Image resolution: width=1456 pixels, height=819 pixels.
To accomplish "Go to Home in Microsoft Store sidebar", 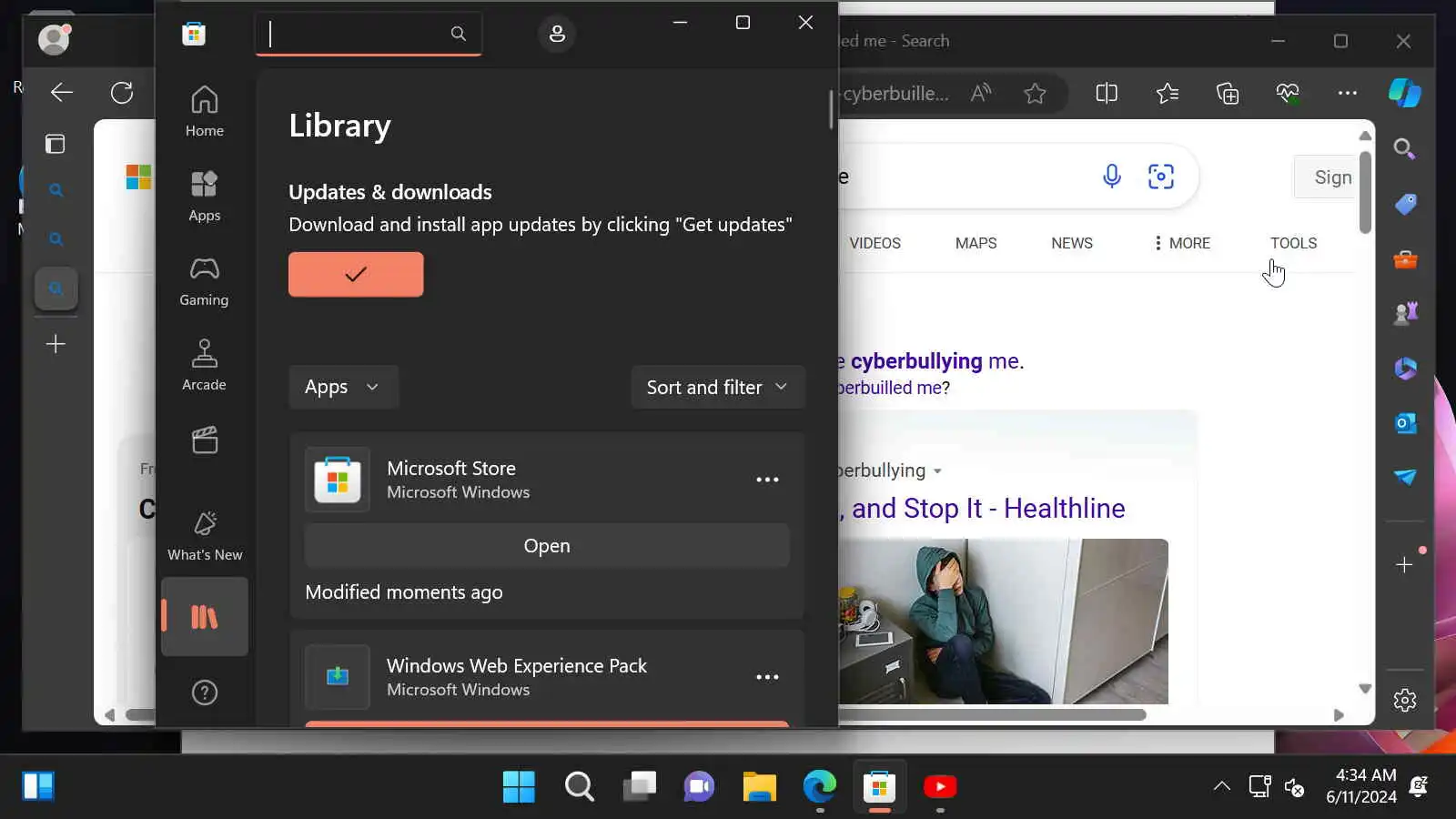I will pos(205,112).
